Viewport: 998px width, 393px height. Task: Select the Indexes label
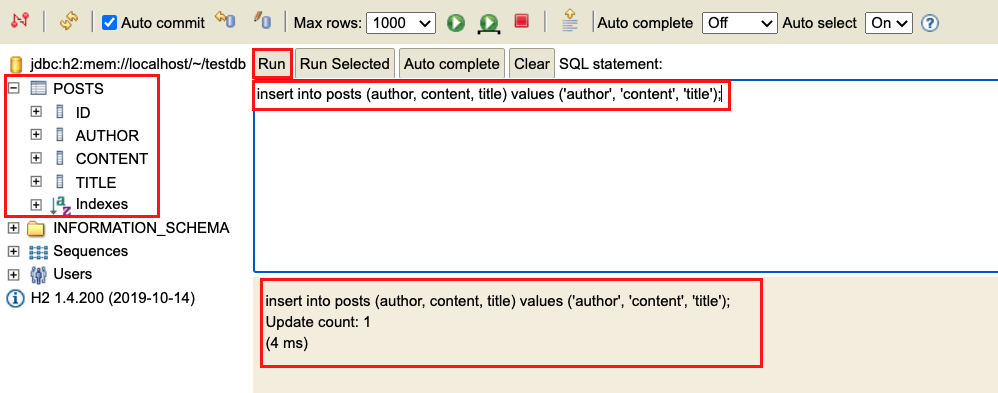point(102,204)
